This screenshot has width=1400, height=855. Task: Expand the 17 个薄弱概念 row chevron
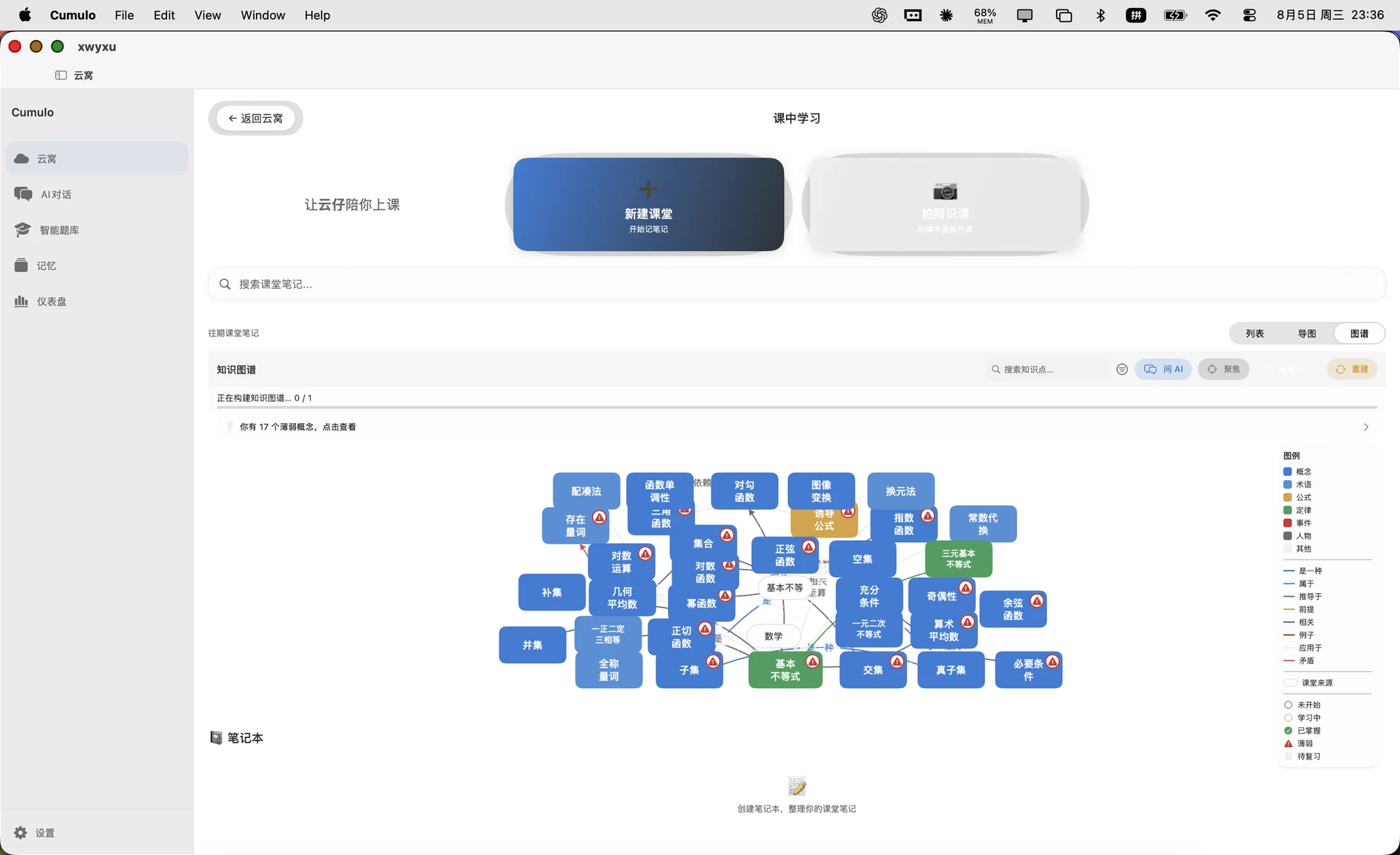tap(1366, 427)
